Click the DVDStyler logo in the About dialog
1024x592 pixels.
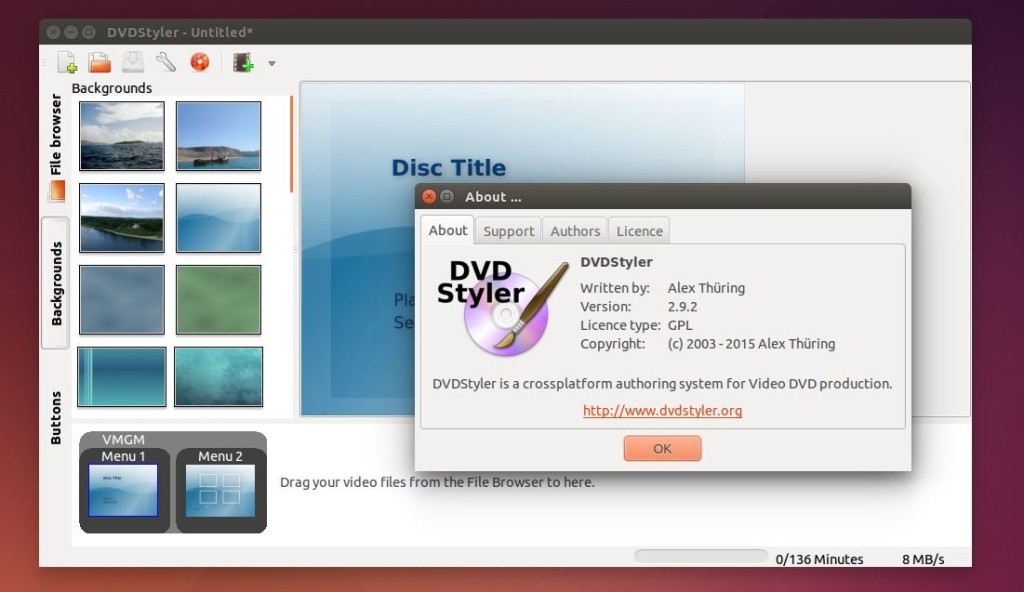pyautogui.click(x=503, y=307)
